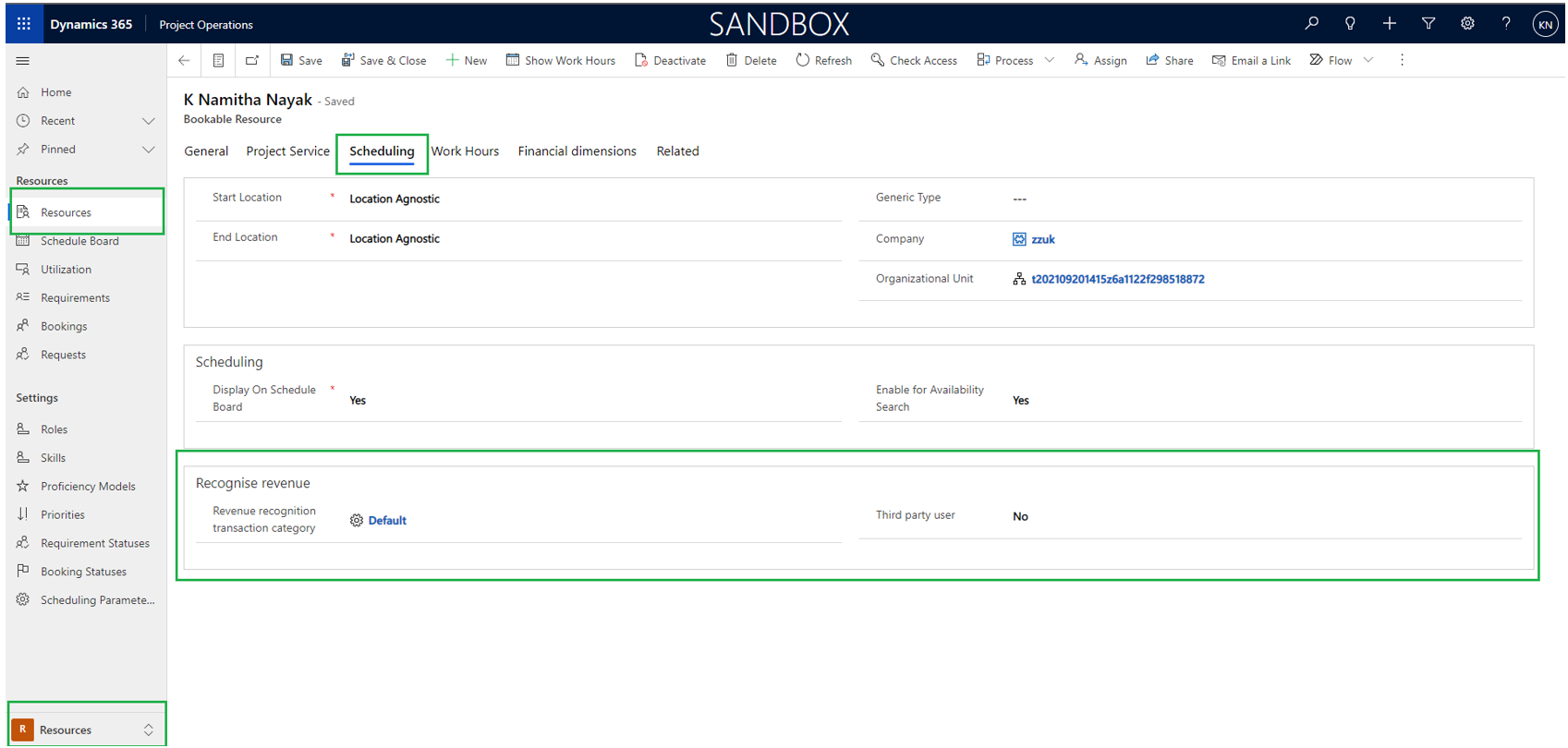
Task: Click the Flow command
Action: pyautogui.click(x=1331, y=61)
